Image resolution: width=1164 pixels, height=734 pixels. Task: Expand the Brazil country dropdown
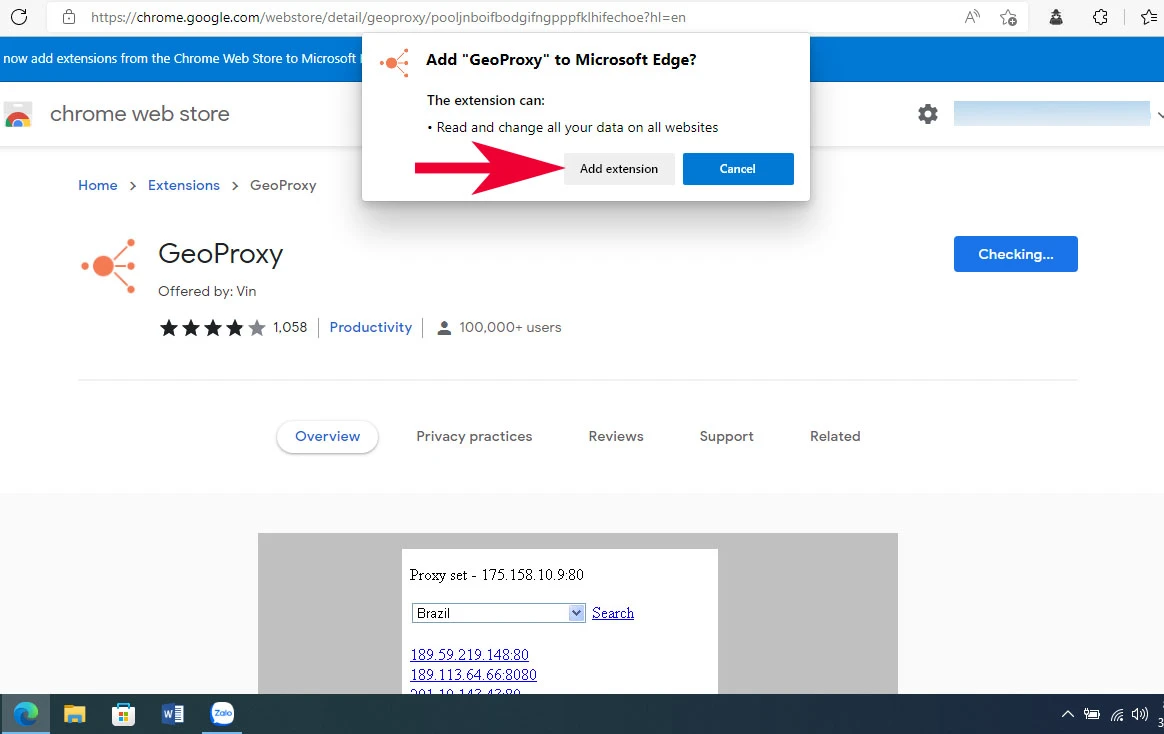pyautogui.click(x=576, y=613)
